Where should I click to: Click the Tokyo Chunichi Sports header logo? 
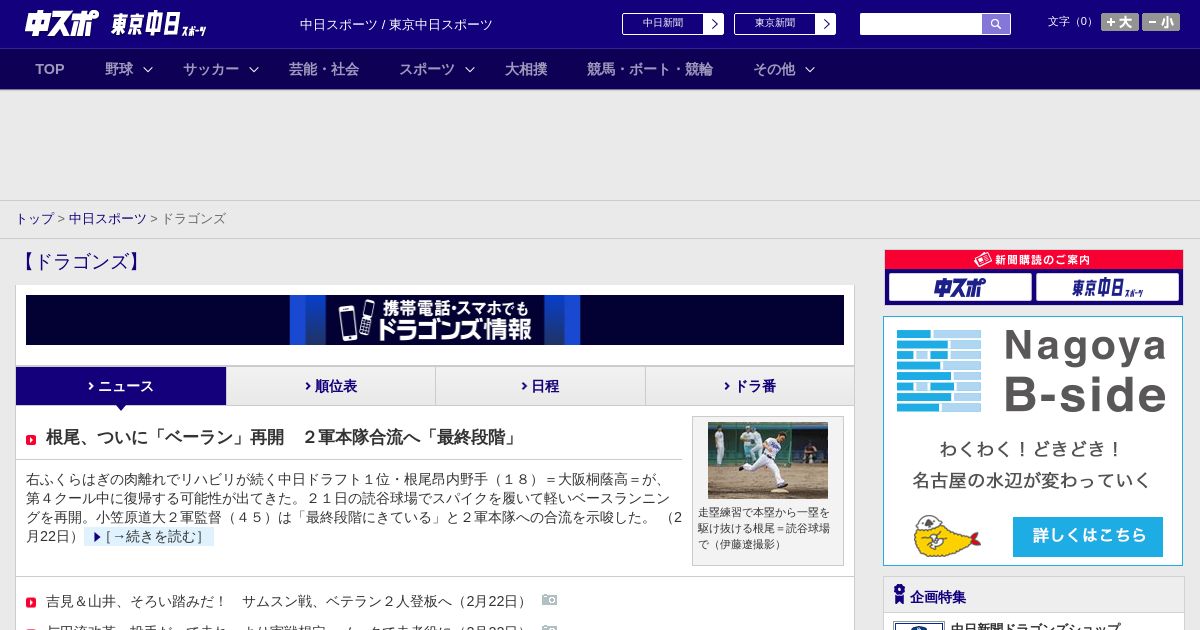click(x=158, y=24)
